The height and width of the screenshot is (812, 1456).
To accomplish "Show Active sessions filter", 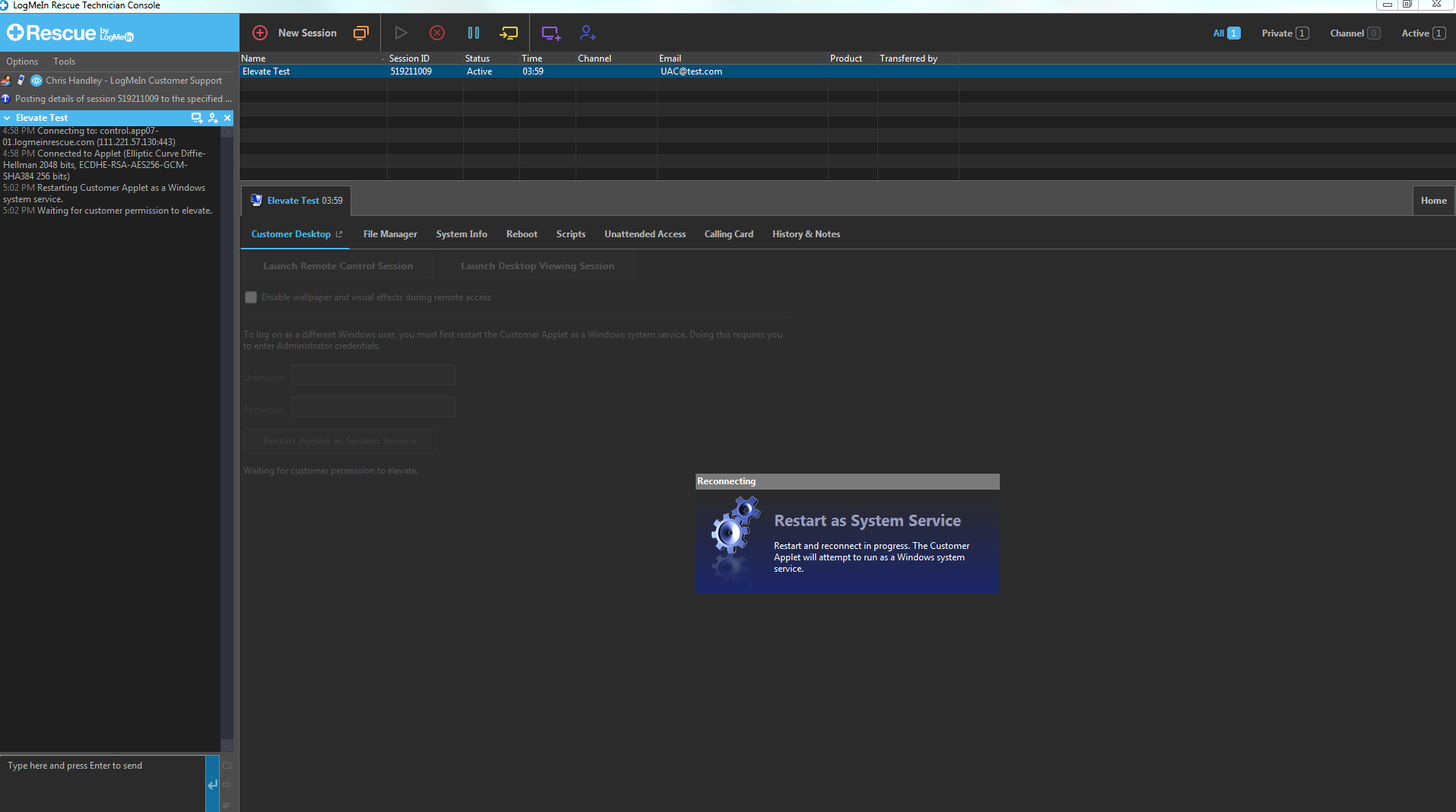I will click(1423, 33).
